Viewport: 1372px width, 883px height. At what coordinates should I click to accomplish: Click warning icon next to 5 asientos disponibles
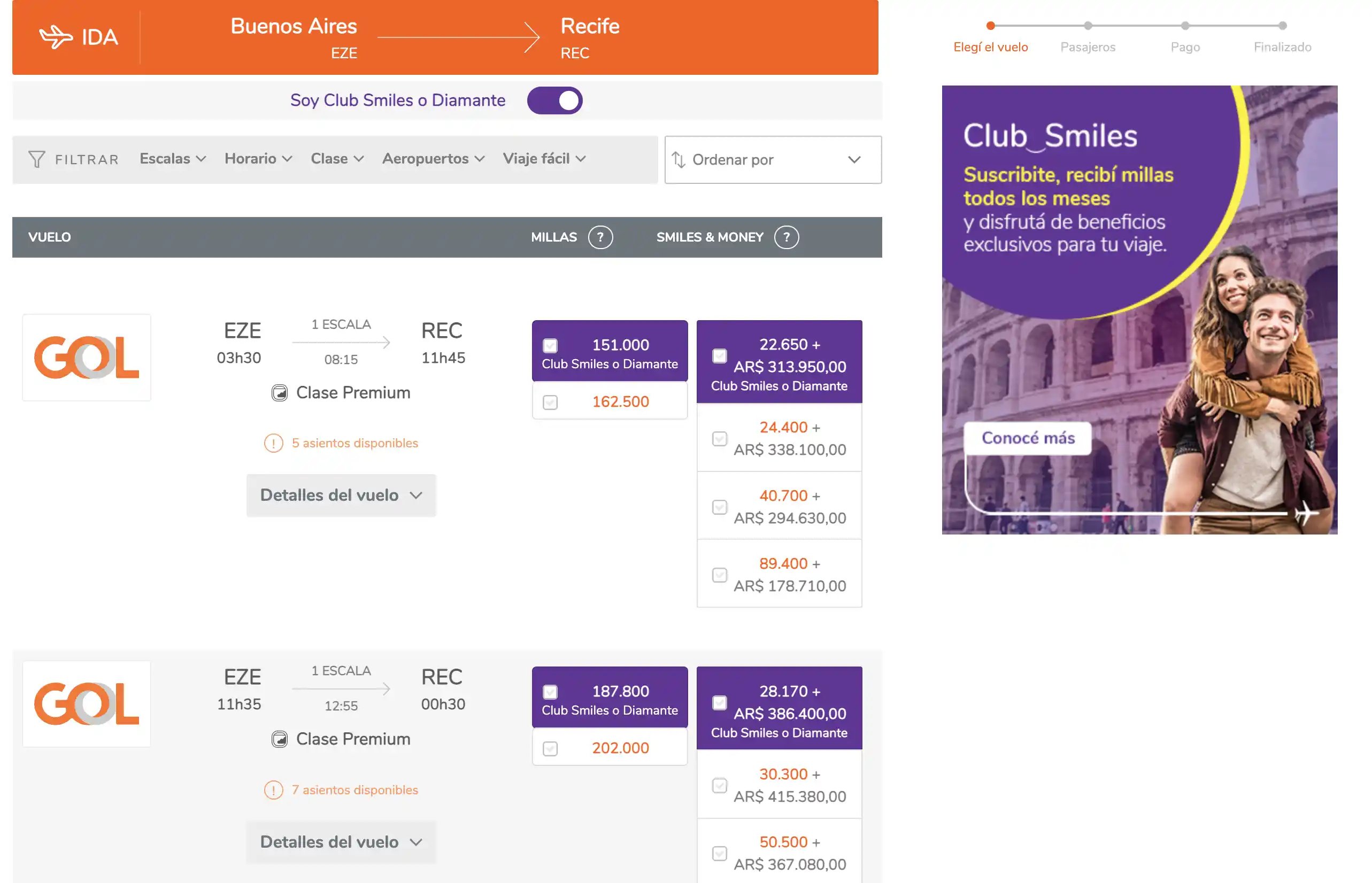point(274,443)
